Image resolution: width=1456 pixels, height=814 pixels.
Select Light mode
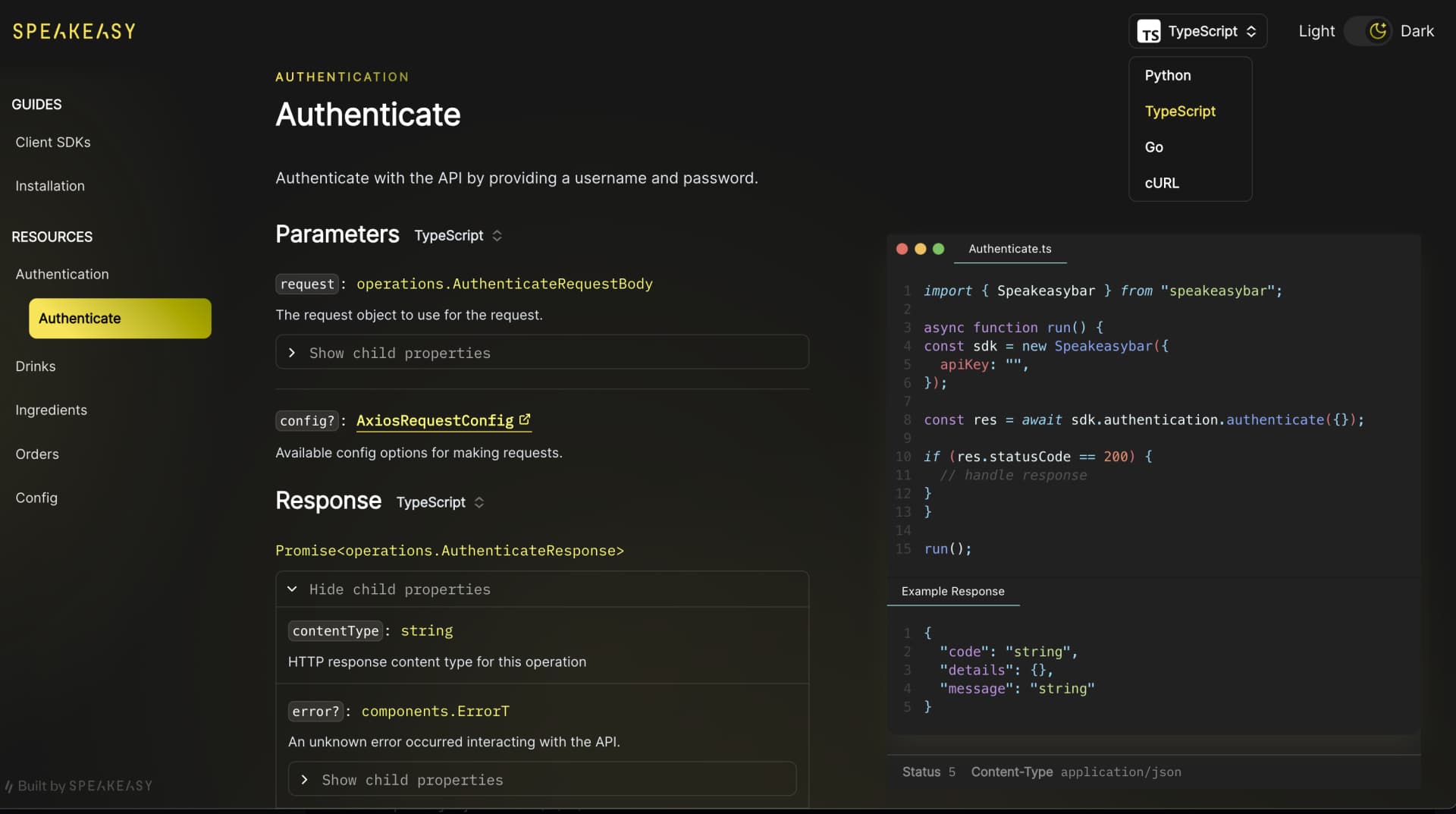coord(1316,31)
